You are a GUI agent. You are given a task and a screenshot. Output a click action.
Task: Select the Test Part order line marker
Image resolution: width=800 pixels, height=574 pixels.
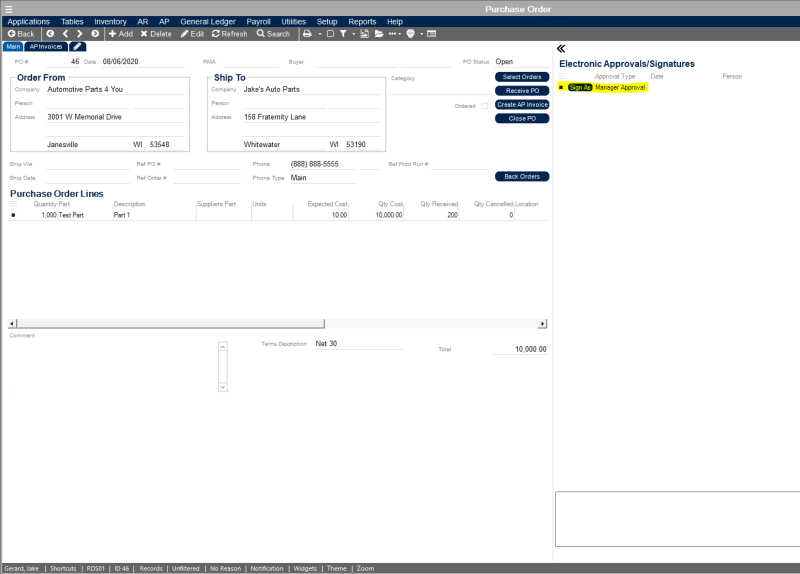(x=13, y=215)
